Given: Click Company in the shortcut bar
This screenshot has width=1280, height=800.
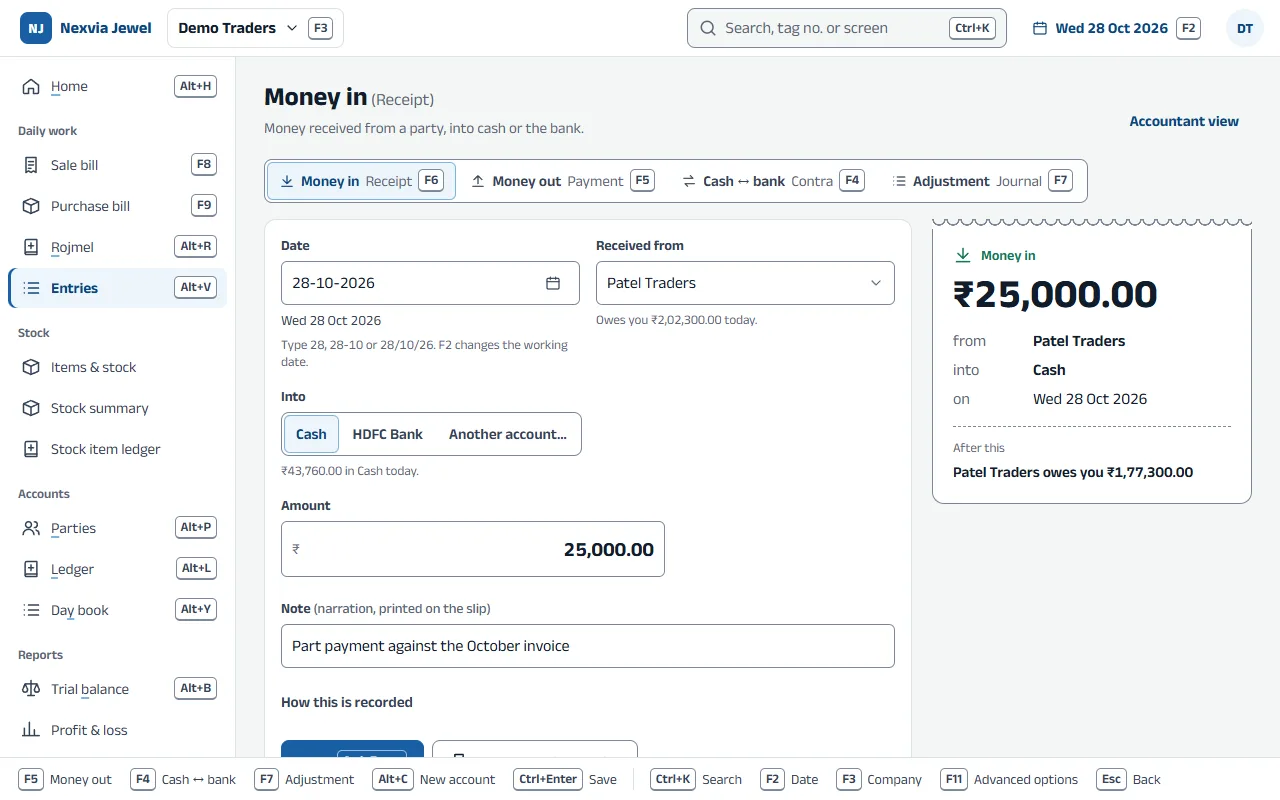Looking at the screenshot, I should (x=880, y=779).
